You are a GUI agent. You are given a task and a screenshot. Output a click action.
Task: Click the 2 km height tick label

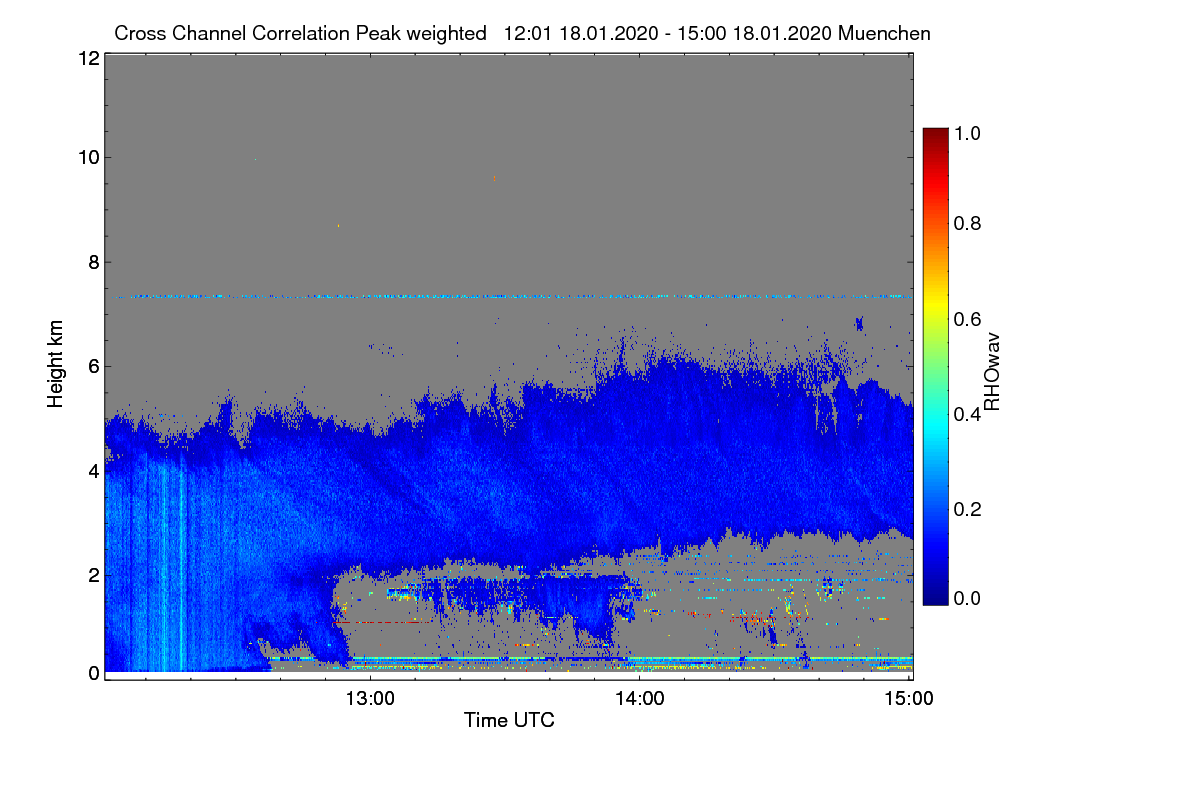click(x=93, y=574)
